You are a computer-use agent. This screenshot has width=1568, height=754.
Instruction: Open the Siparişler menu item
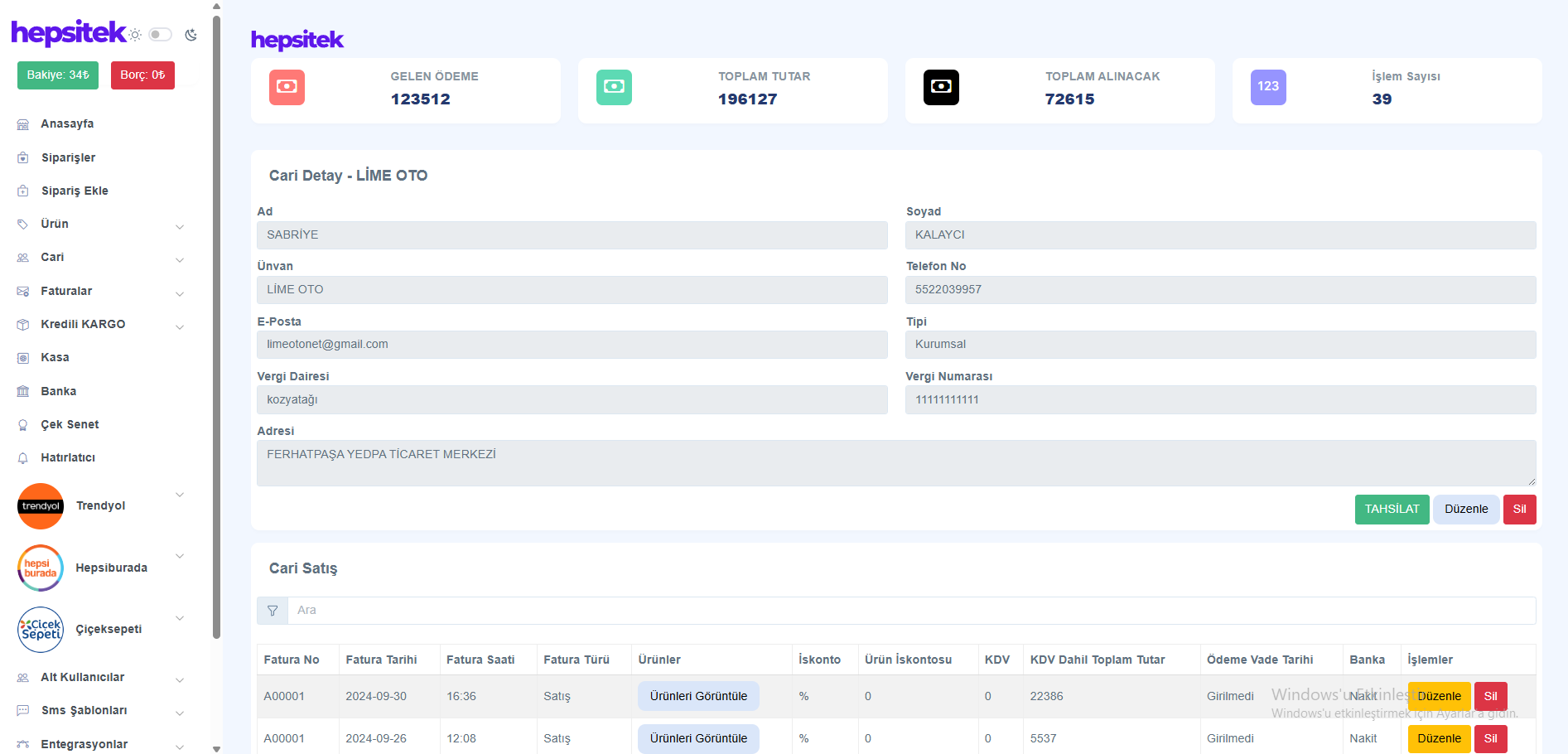(68, 157)
